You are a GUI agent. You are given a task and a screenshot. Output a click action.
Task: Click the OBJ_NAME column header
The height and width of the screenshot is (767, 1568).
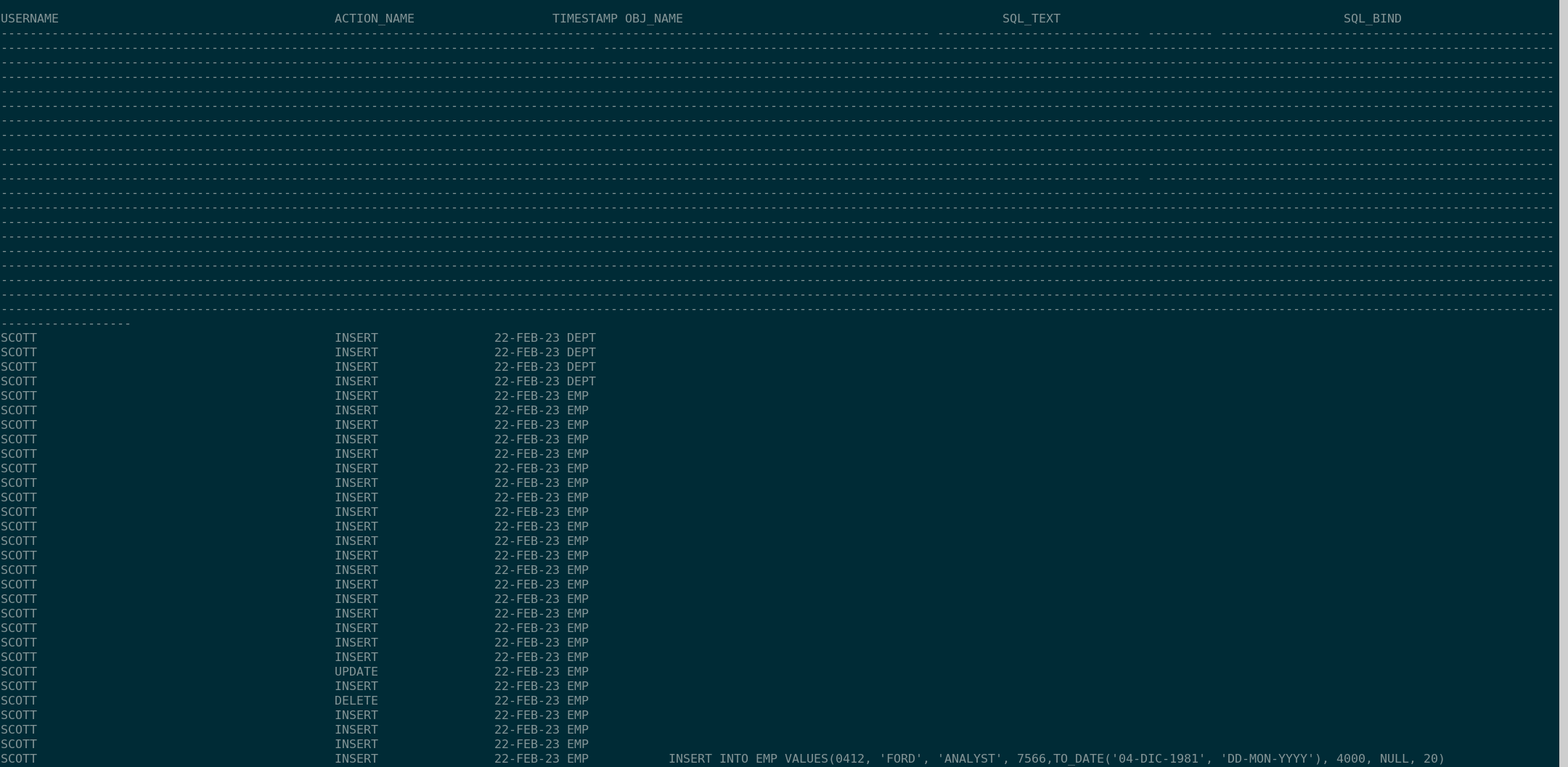click(x=653, y=18)
